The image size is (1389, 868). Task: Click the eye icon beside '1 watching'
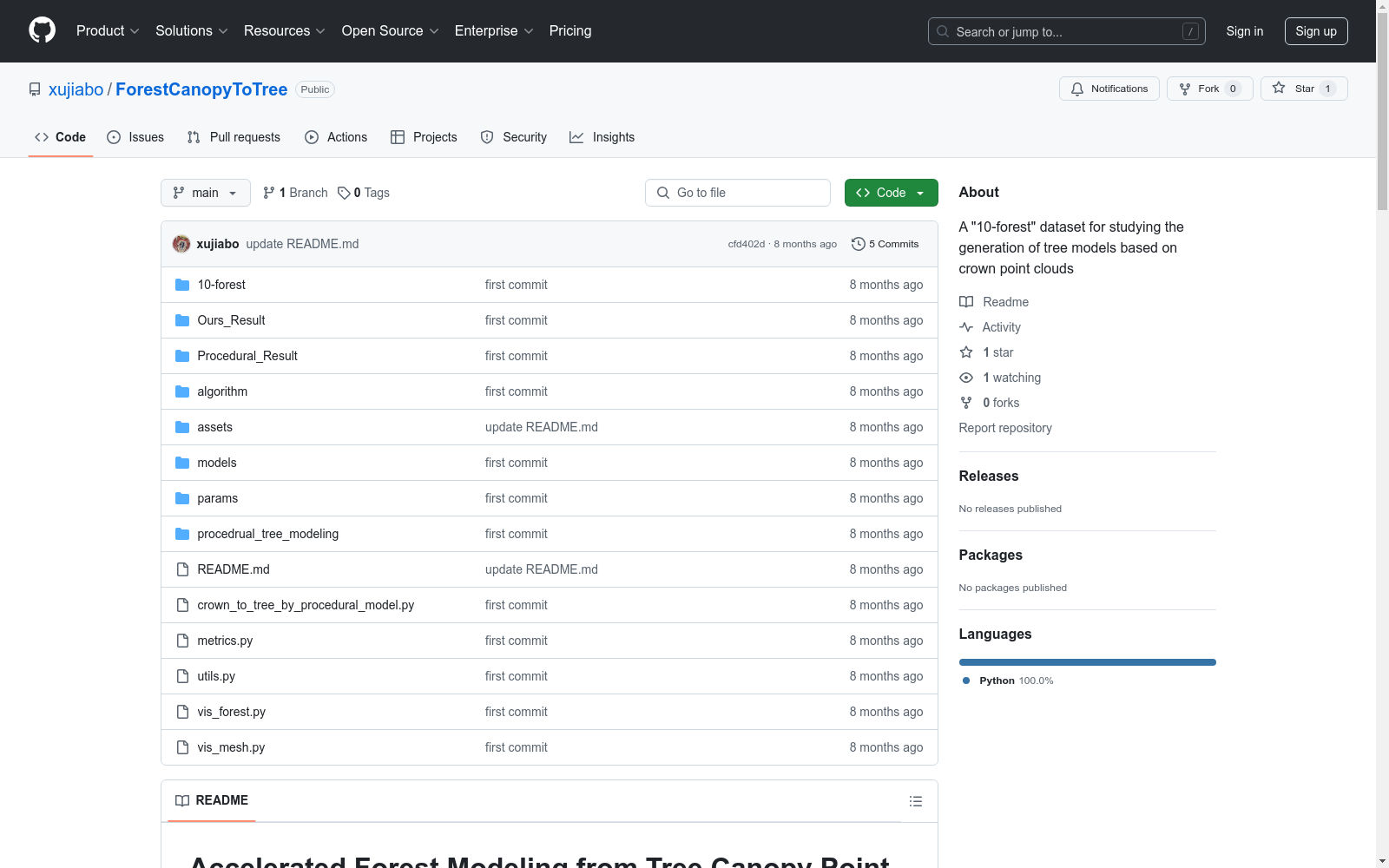point(966,378)
